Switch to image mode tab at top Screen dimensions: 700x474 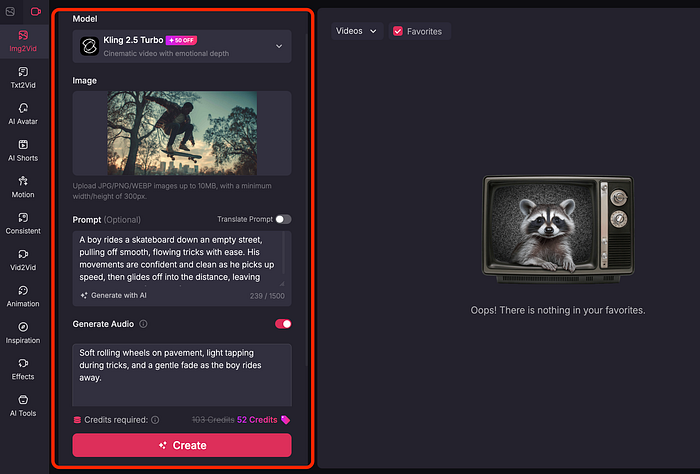coord(12,11)
